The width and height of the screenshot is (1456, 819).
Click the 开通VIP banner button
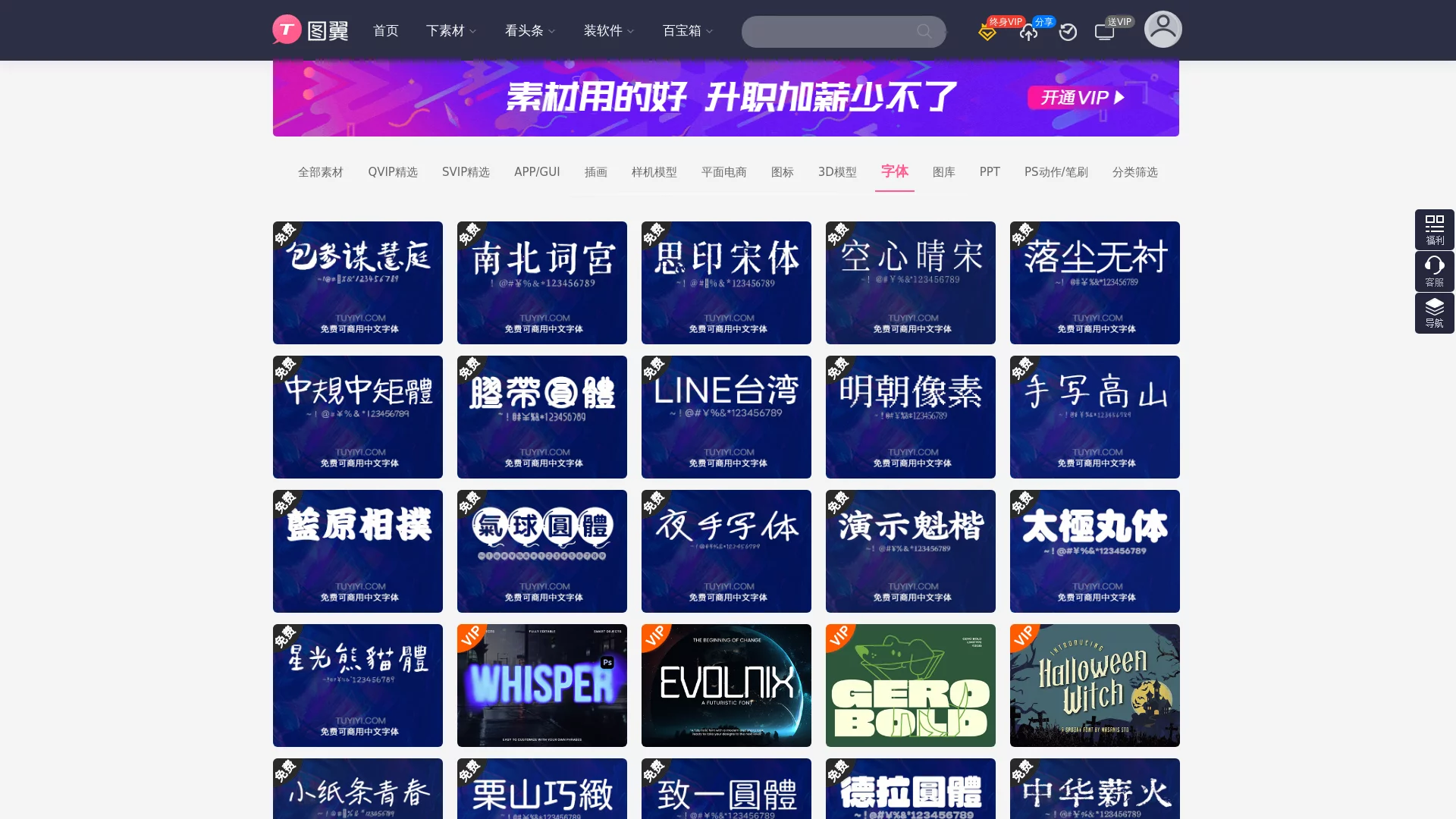point(1076,97)
